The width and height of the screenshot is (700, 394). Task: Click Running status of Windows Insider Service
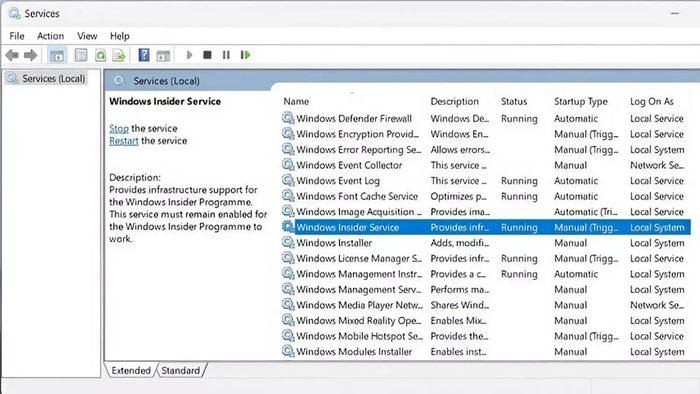pyautogui.click(x=519, y=228)
